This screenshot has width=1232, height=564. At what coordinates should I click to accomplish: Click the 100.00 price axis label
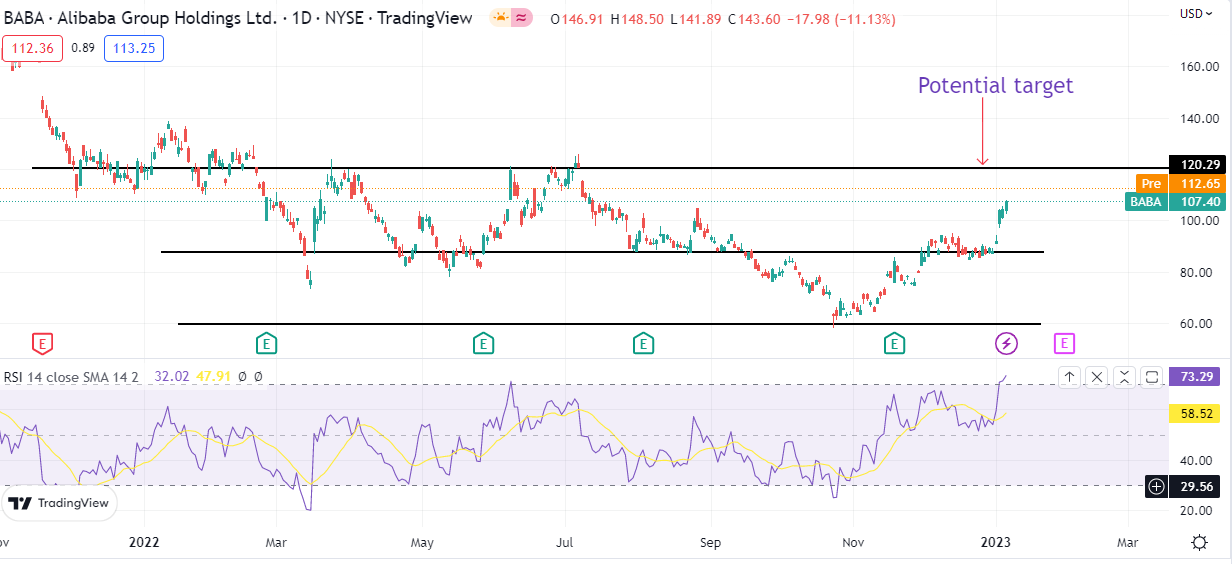pyautogui.click(x=1198, y=221)
